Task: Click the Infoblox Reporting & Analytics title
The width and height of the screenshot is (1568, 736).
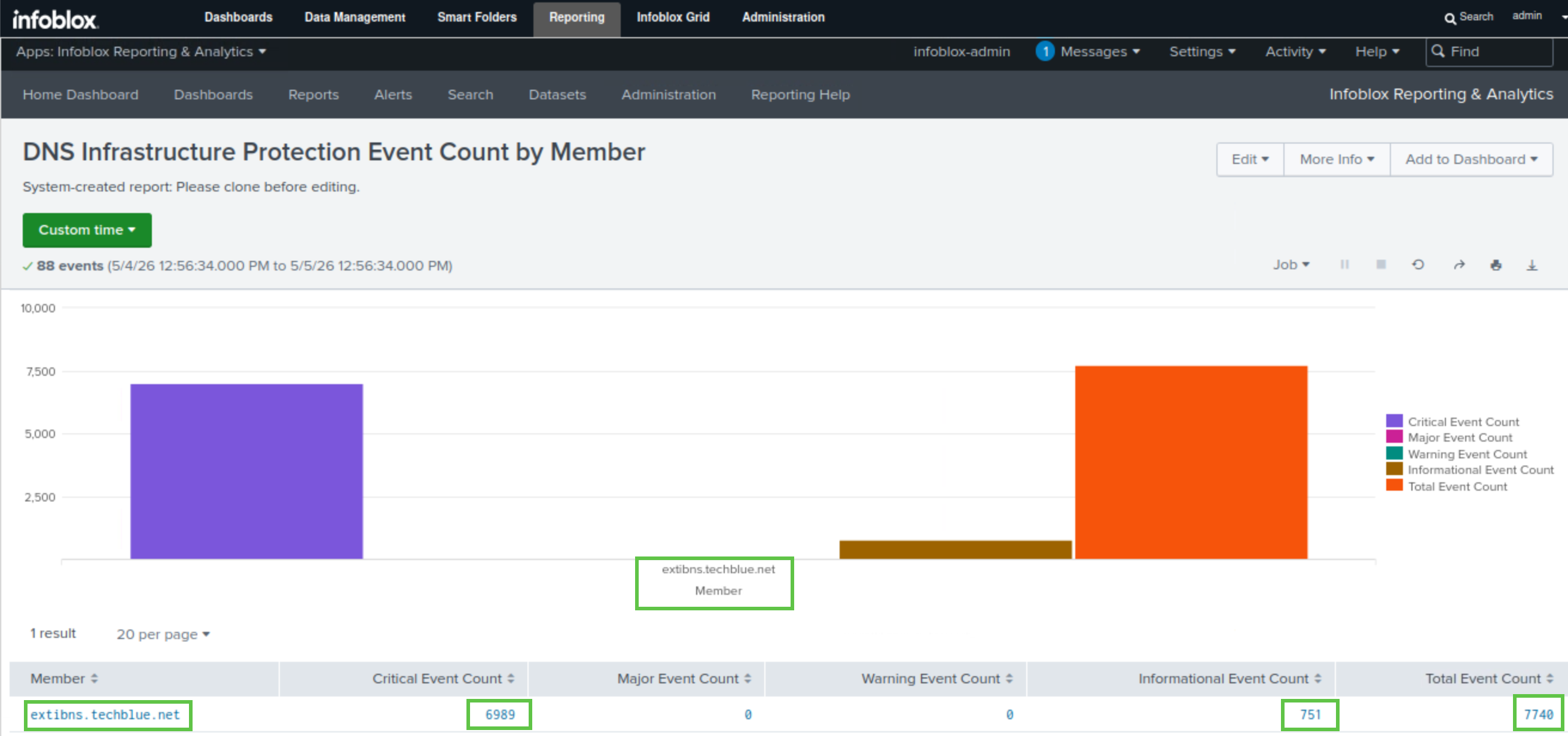Action: (1441, 94)
